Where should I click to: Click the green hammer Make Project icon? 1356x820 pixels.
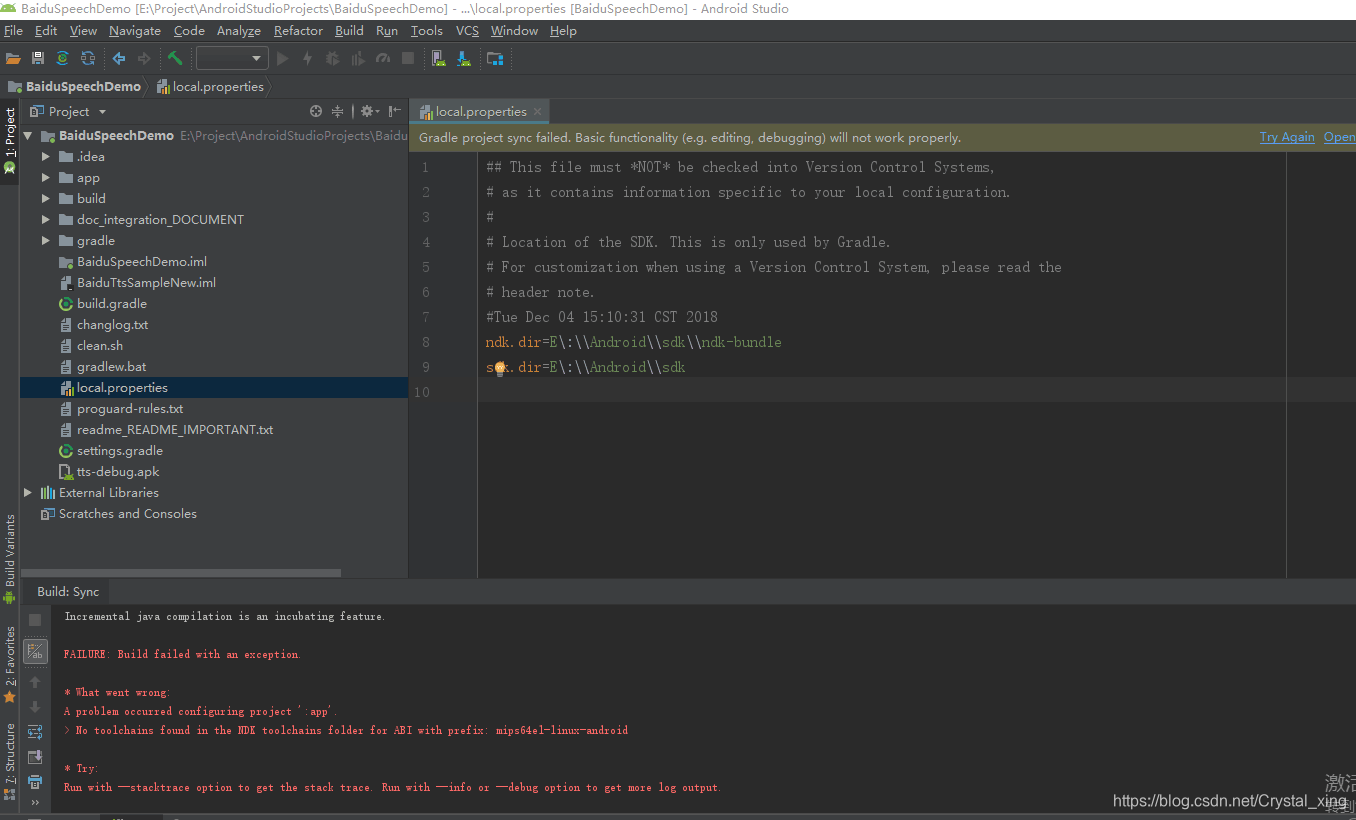coord(175,58)
